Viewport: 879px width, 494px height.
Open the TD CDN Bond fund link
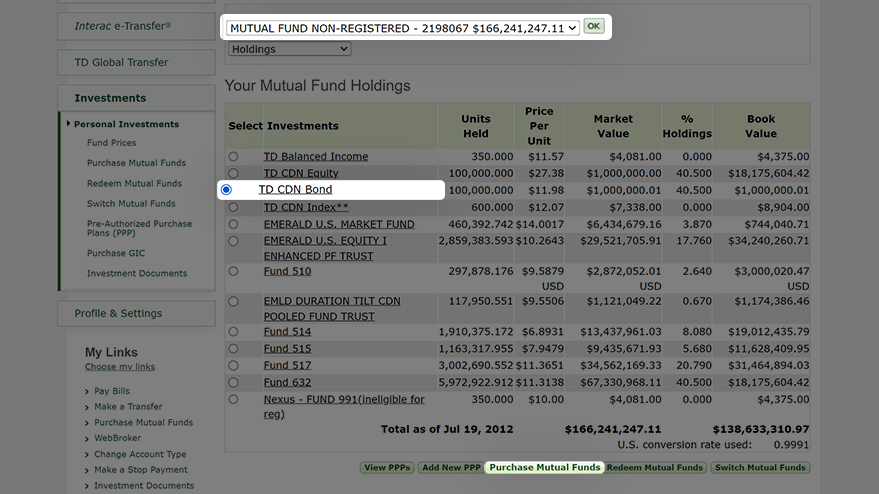[x=295, y=190]
